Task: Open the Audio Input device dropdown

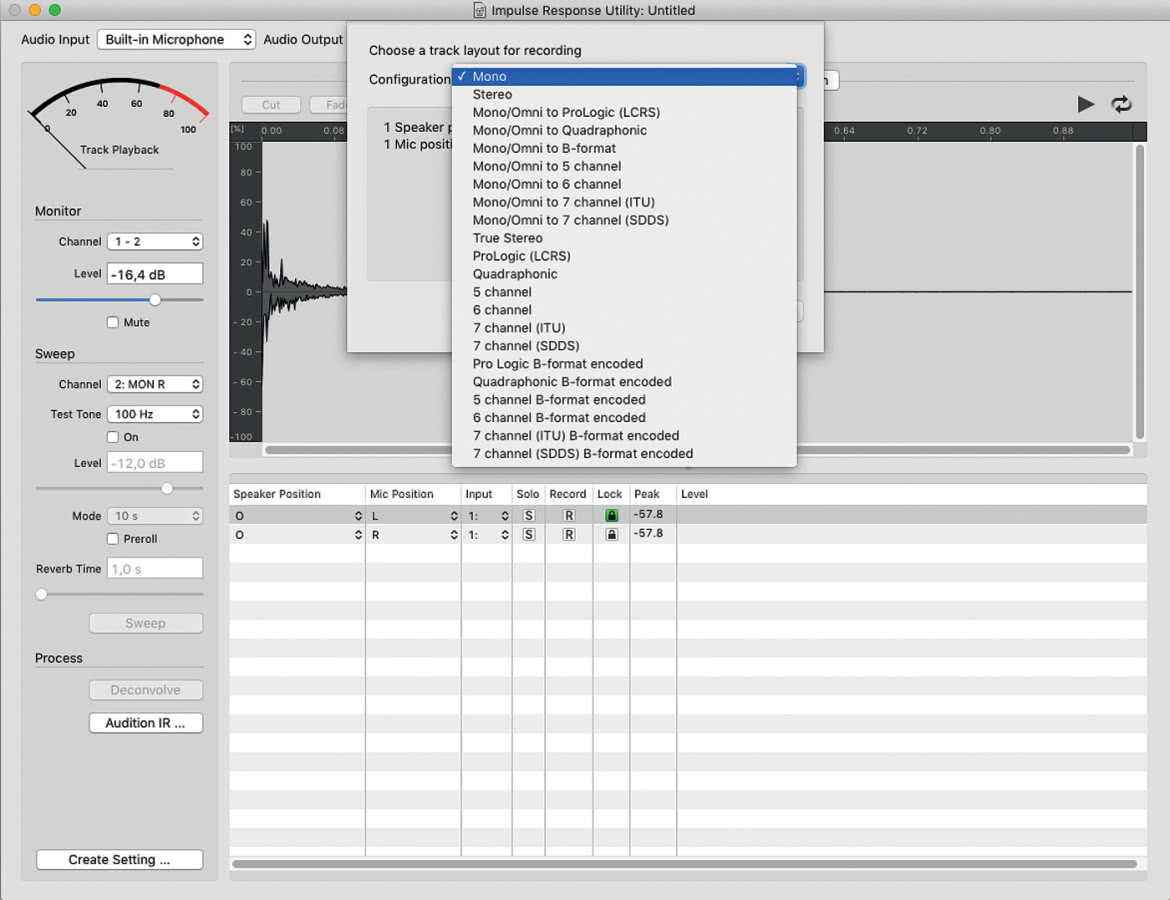Action: pyautogui.click(x=176, y=40)
